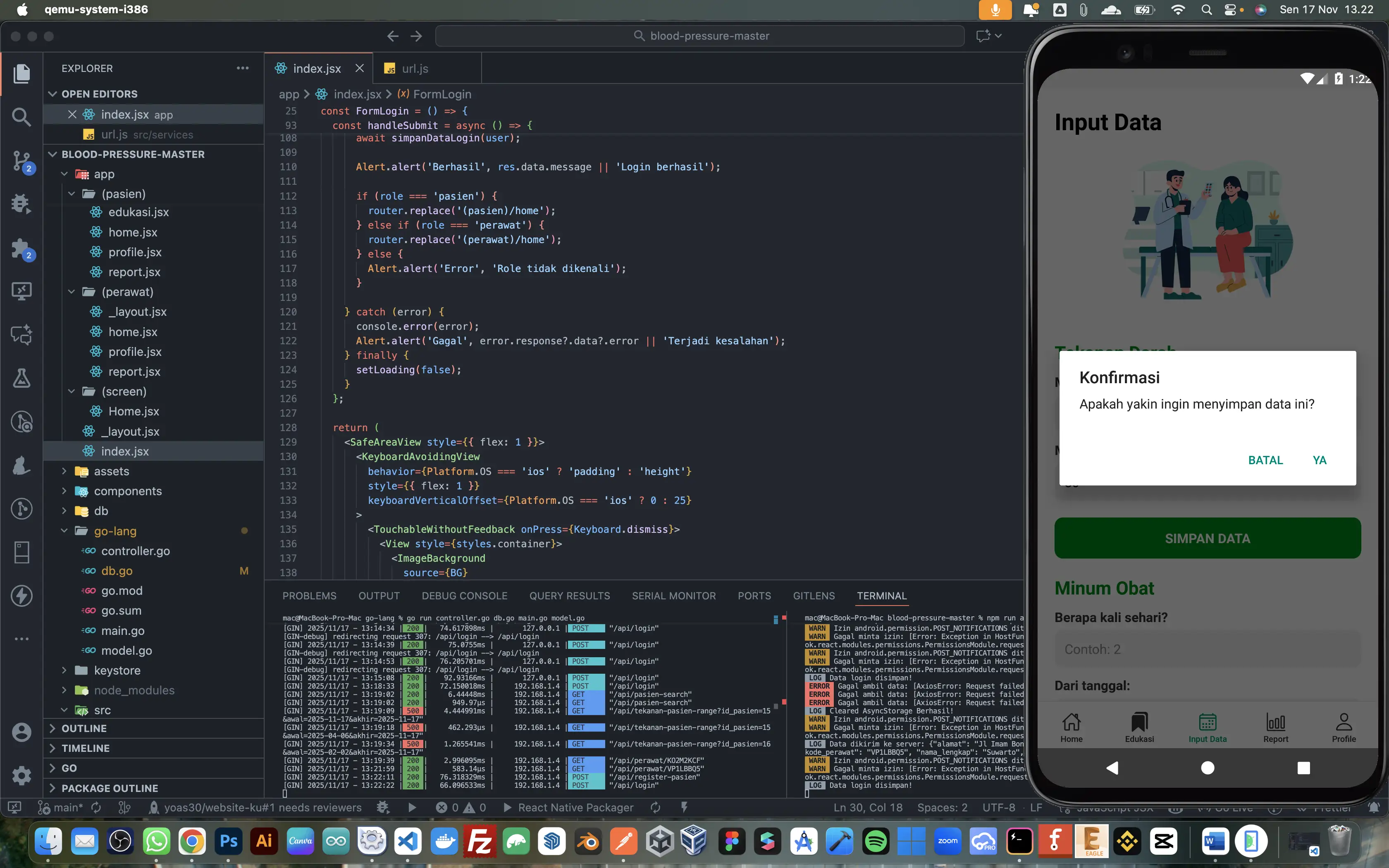Open the Run and Debug view
The height and width of the screenshot is (868, 1389).
(x=21, y=204)
